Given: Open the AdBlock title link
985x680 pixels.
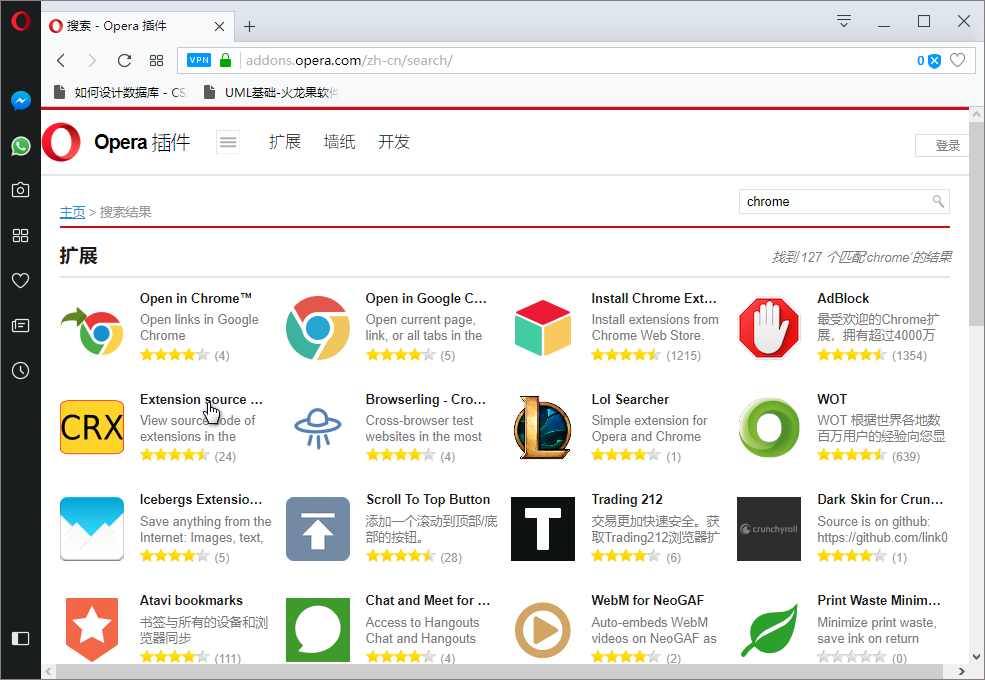Looking at the screenshot, I should click(843, 298).
